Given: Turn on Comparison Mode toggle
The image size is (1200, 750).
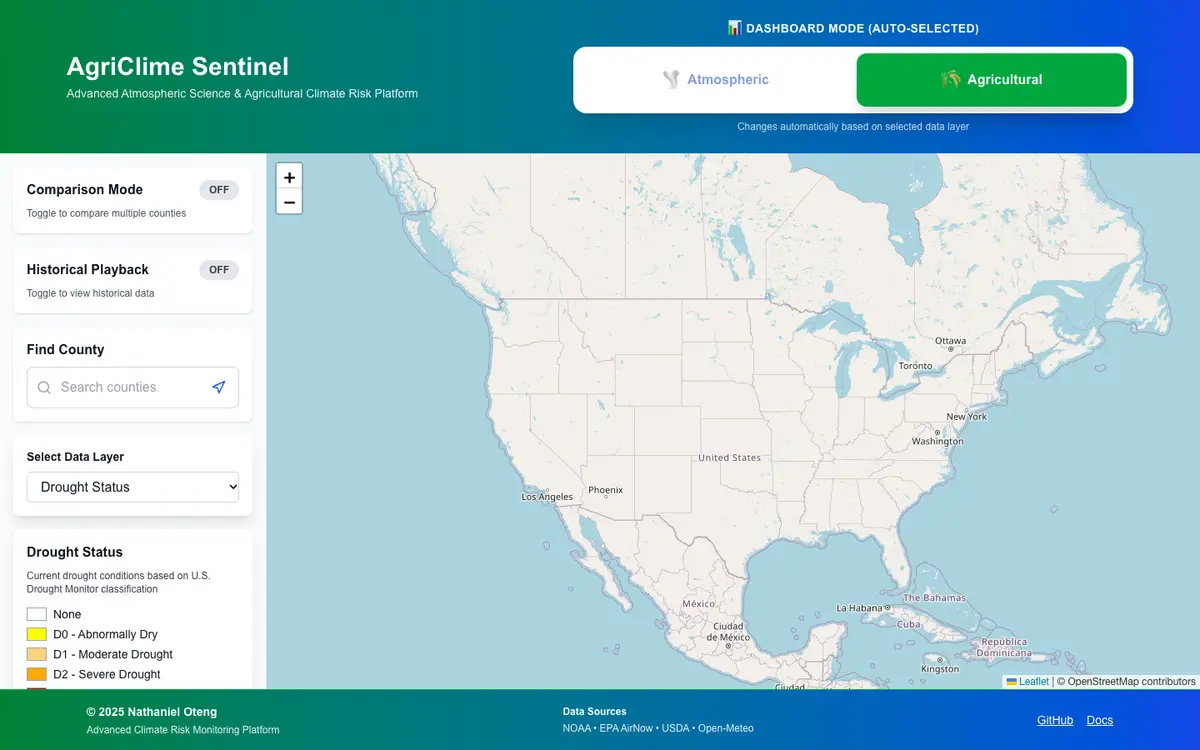Looking at the screenshot, I should coord(219,190).
